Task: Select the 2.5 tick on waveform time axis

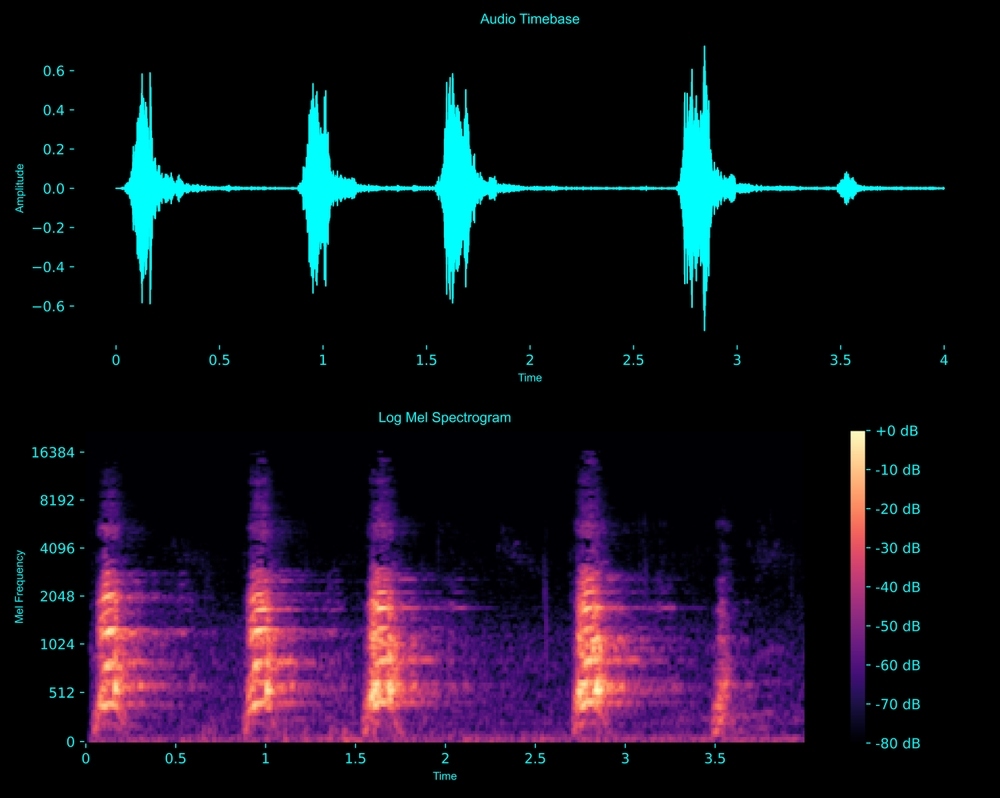Action: coord(633,359)
